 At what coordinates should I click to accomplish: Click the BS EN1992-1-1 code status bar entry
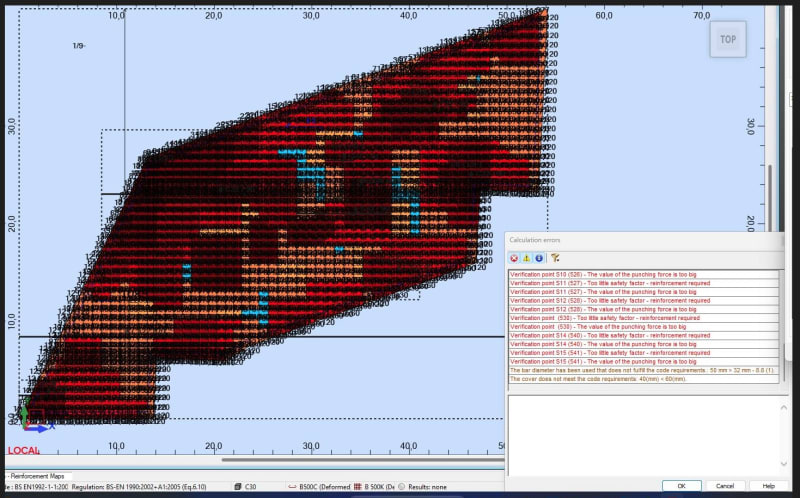tap(36, 487)
